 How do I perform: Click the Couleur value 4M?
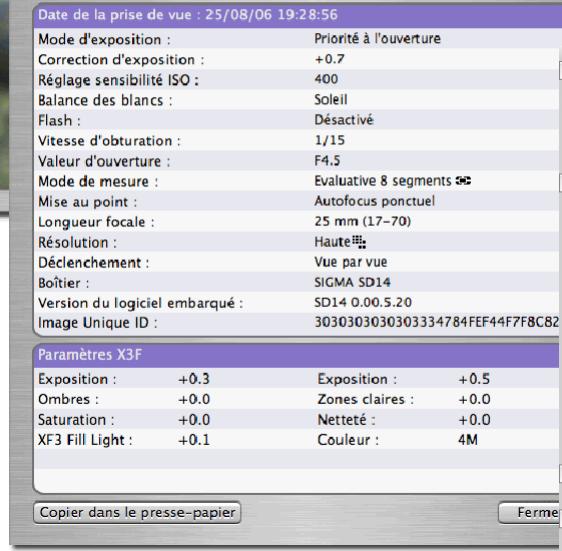tap(468, 440)
